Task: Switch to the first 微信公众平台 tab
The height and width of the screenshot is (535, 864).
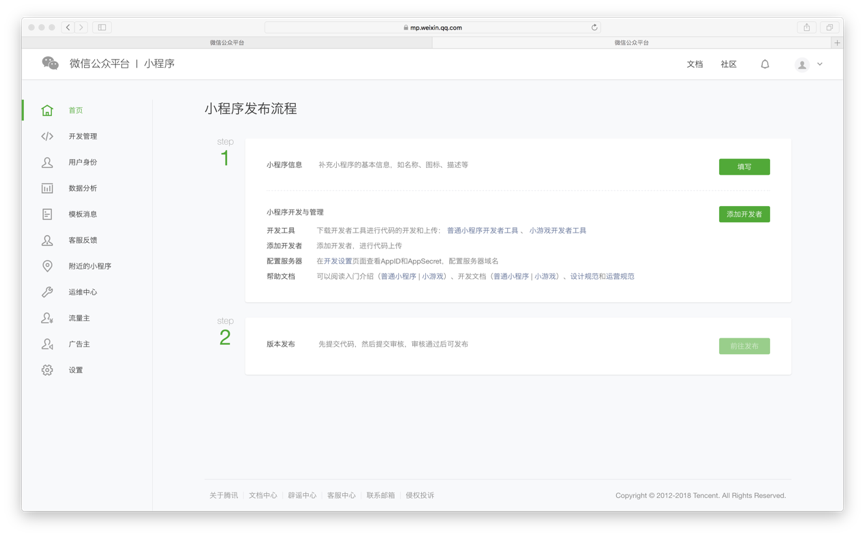Action: pyautogui.click(x=227, y=42)
